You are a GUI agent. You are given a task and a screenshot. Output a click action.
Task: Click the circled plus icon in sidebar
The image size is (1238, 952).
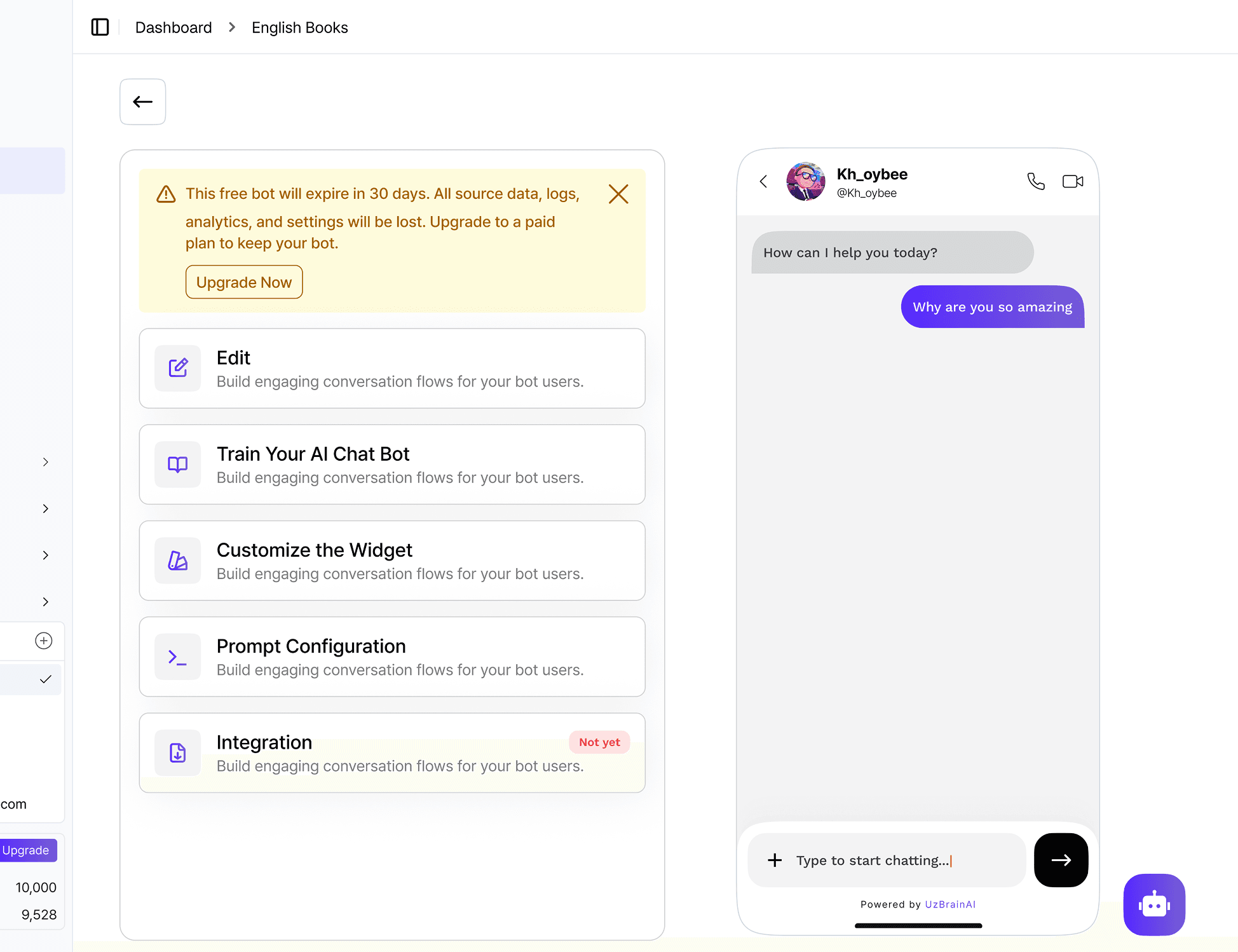point(44,641)
